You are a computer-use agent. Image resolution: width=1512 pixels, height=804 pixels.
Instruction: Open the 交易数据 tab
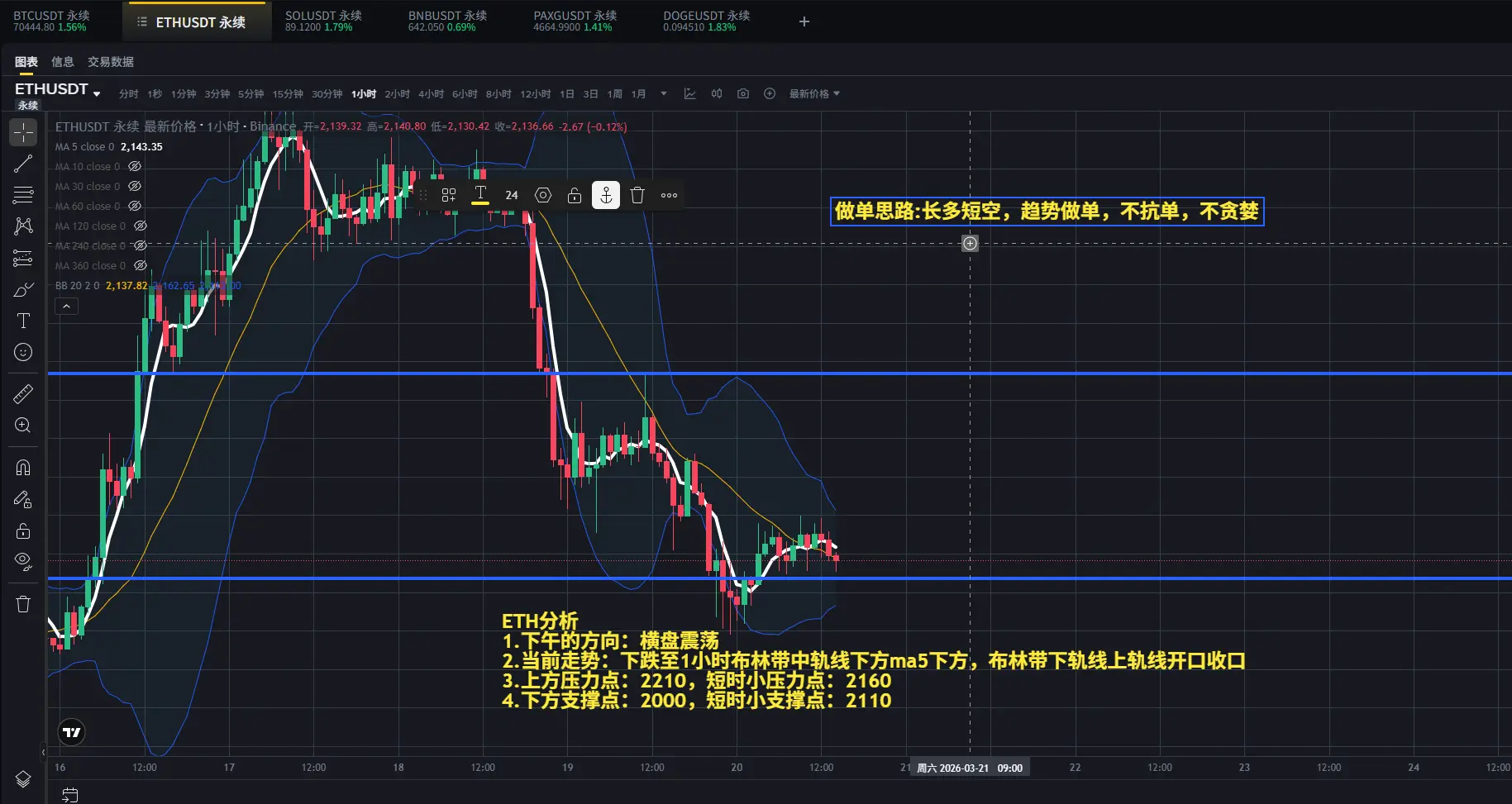coord(111,62)
